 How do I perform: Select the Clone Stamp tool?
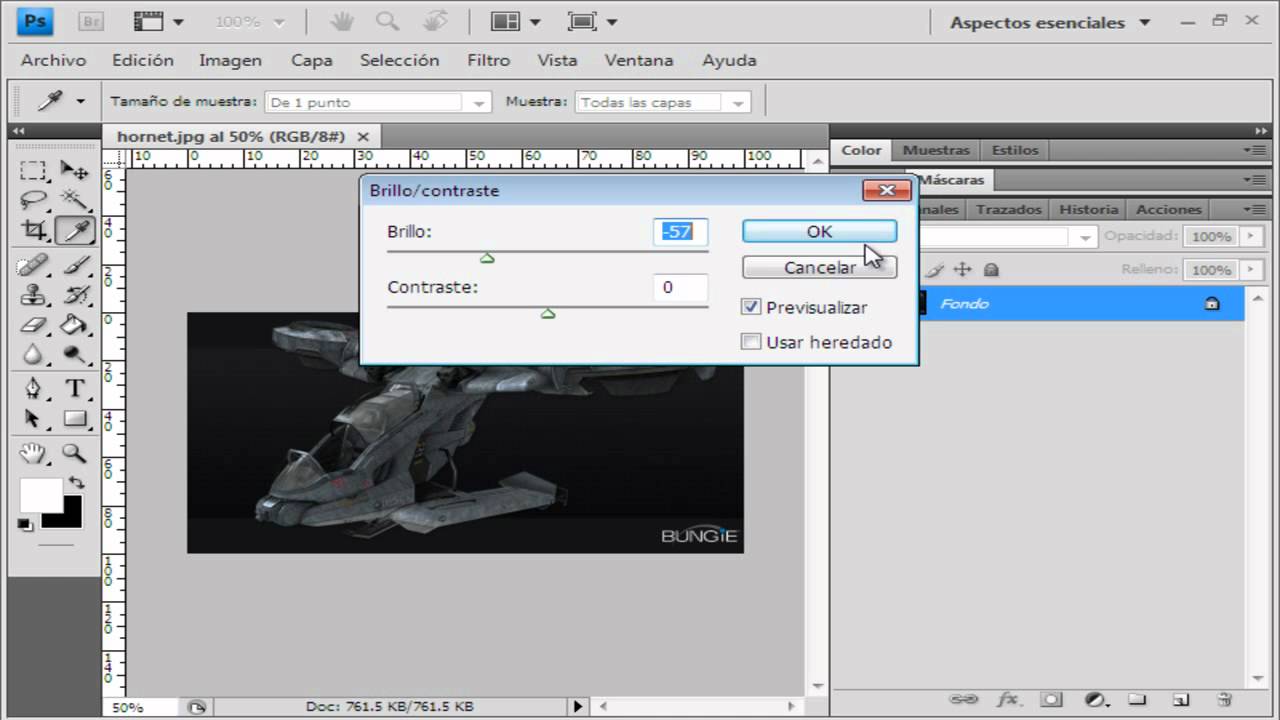(x=33, y=295)
